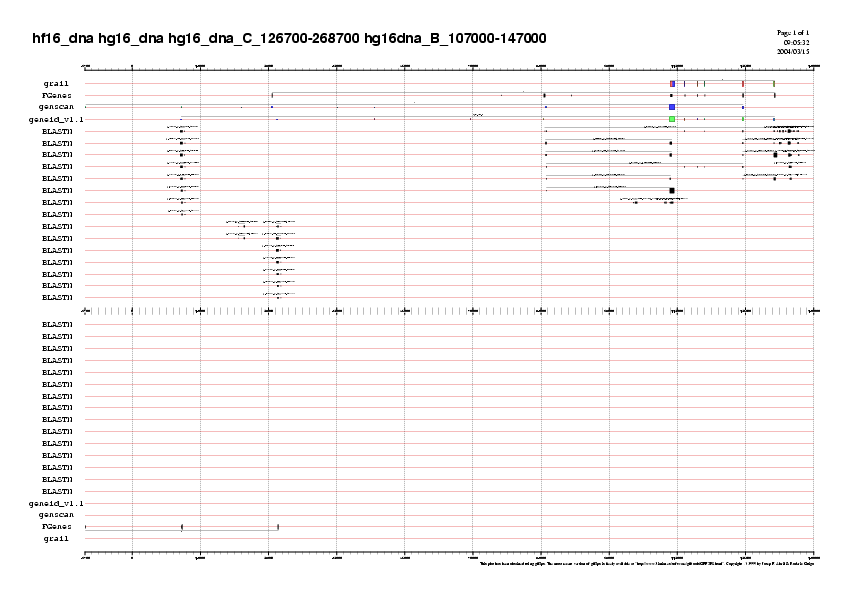842x595 pixels.
Task: Click the large black BLASTN hit square
Action: [672, 190]
